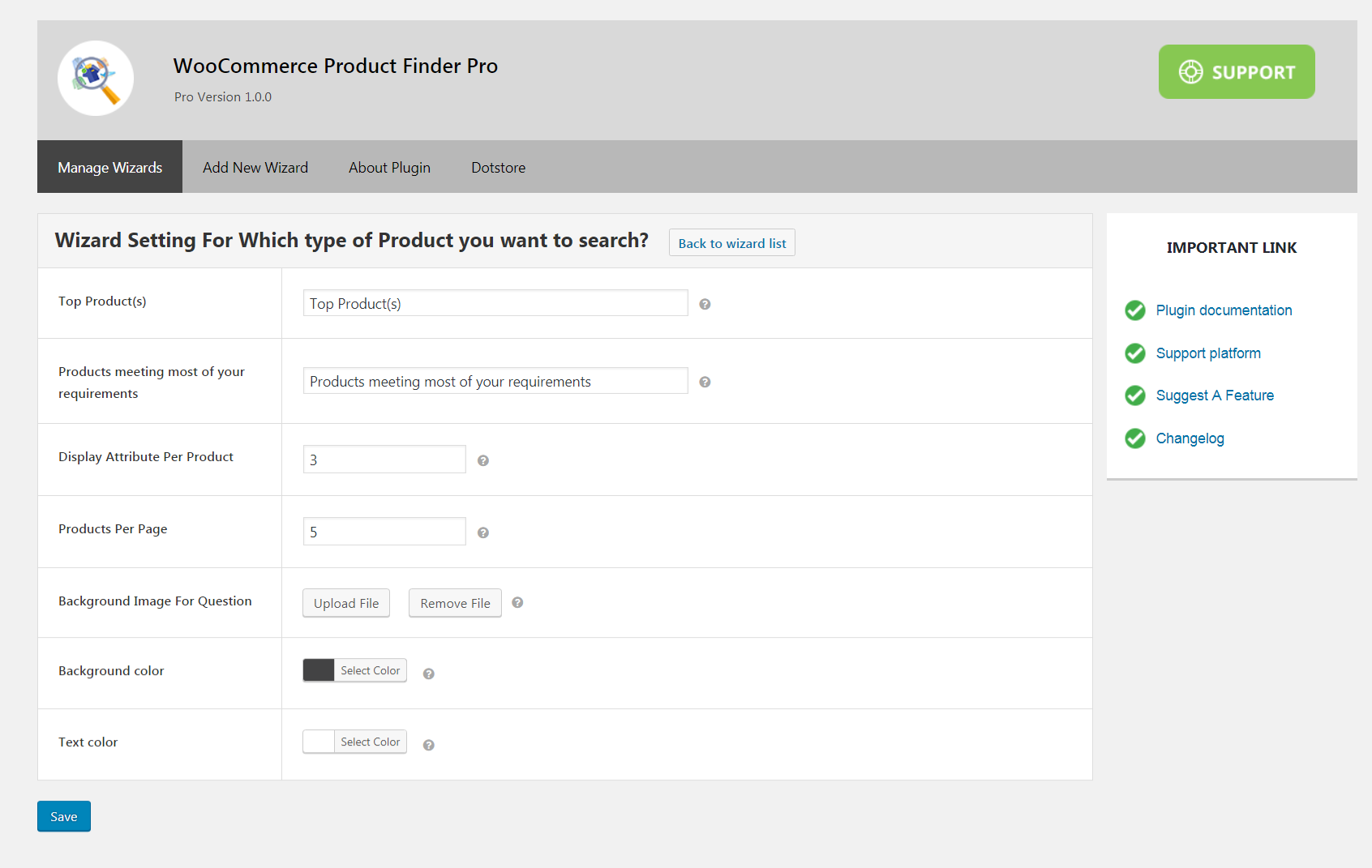1372x868 pixels.
Task: Focus the Products meeting most requirements field
Action: [x=495, y=381]
